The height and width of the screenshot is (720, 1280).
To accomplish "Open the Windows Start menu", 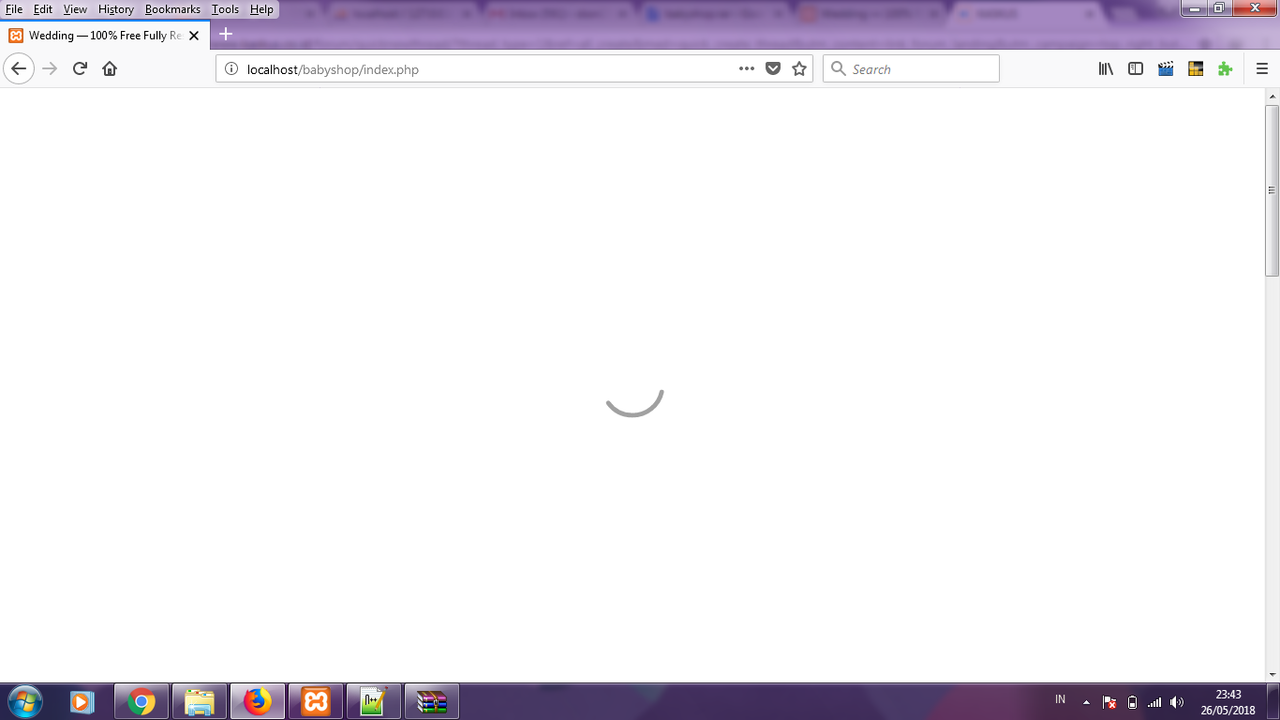I will tap(24, 702).
